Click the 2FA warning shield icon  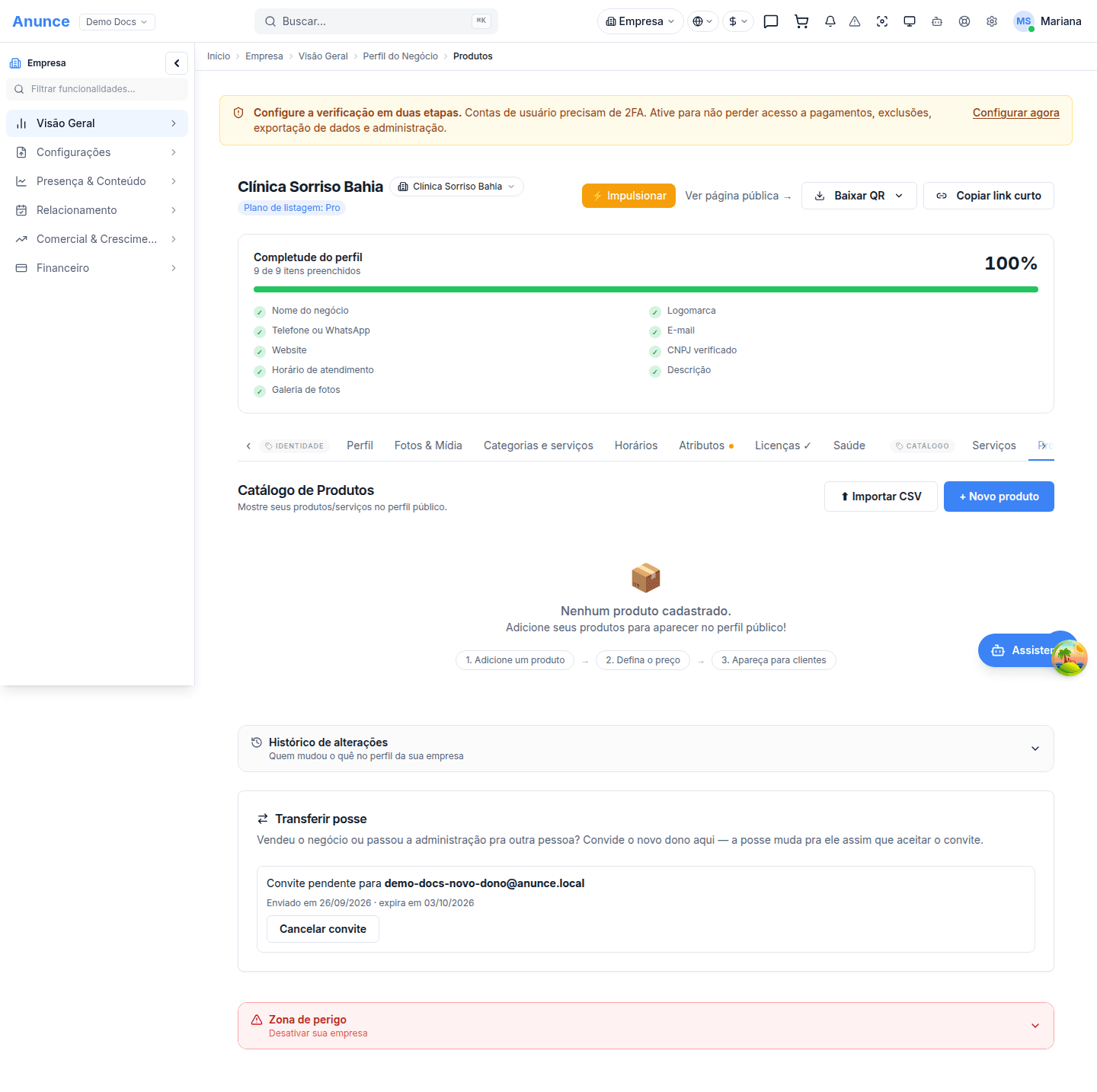pyautogui.click(x=238, y=113)
